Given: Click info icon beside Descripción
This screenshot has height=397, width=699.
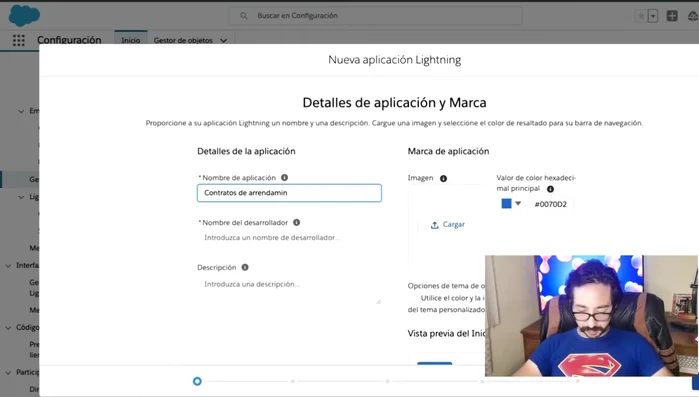Looking at the screenshot, I should 245,267.
